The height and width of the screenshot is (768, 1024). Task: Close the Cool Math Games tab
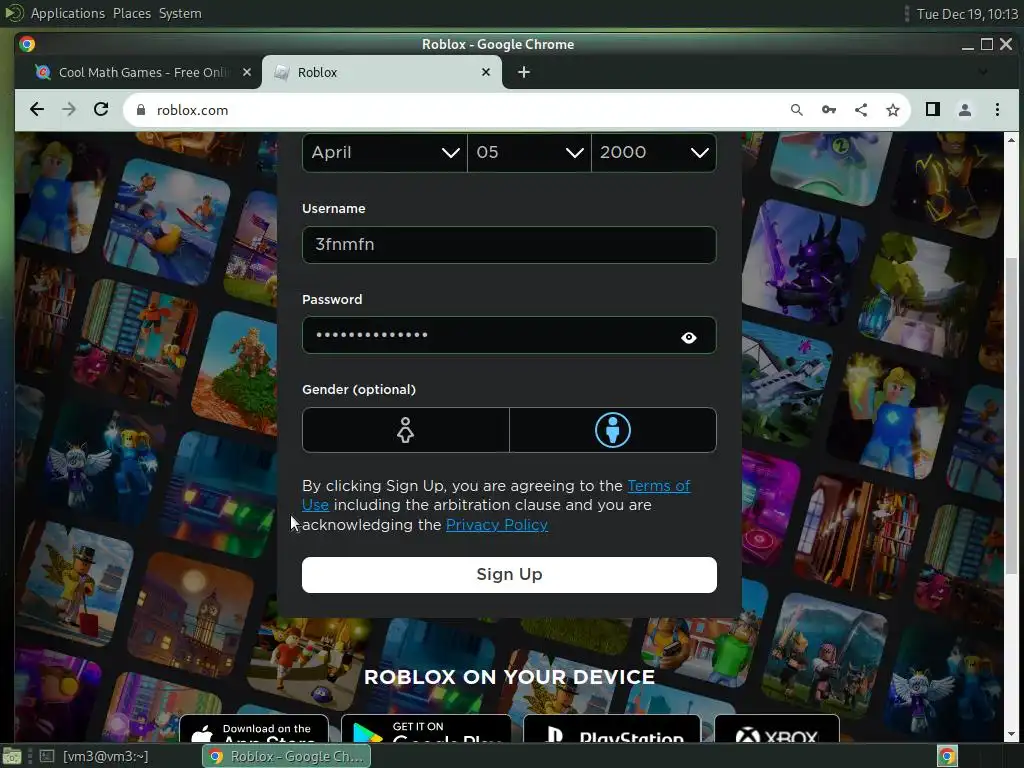point(246,72)
